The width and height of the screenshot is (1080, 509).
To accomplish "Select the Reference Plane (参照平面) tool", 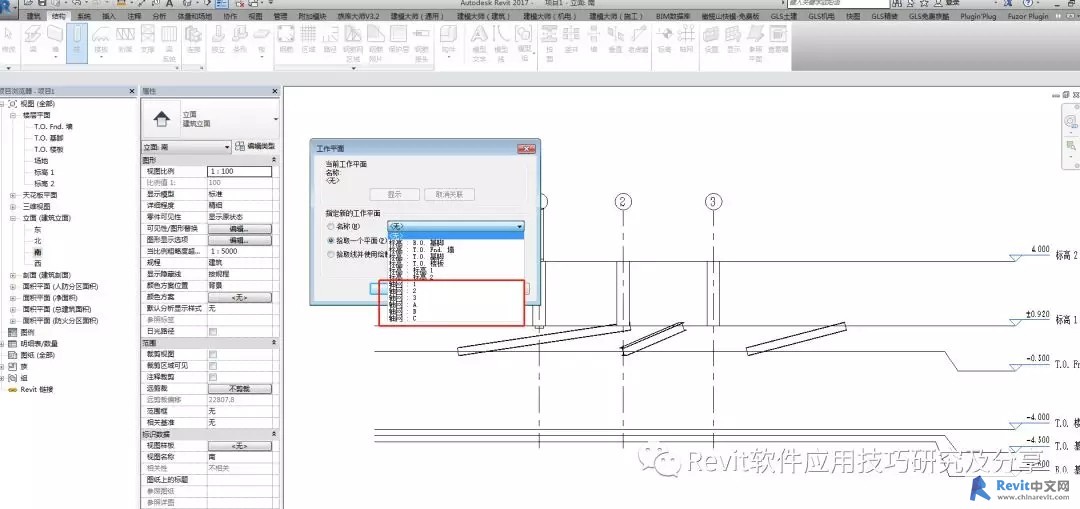I will click(x=756, y=43).
